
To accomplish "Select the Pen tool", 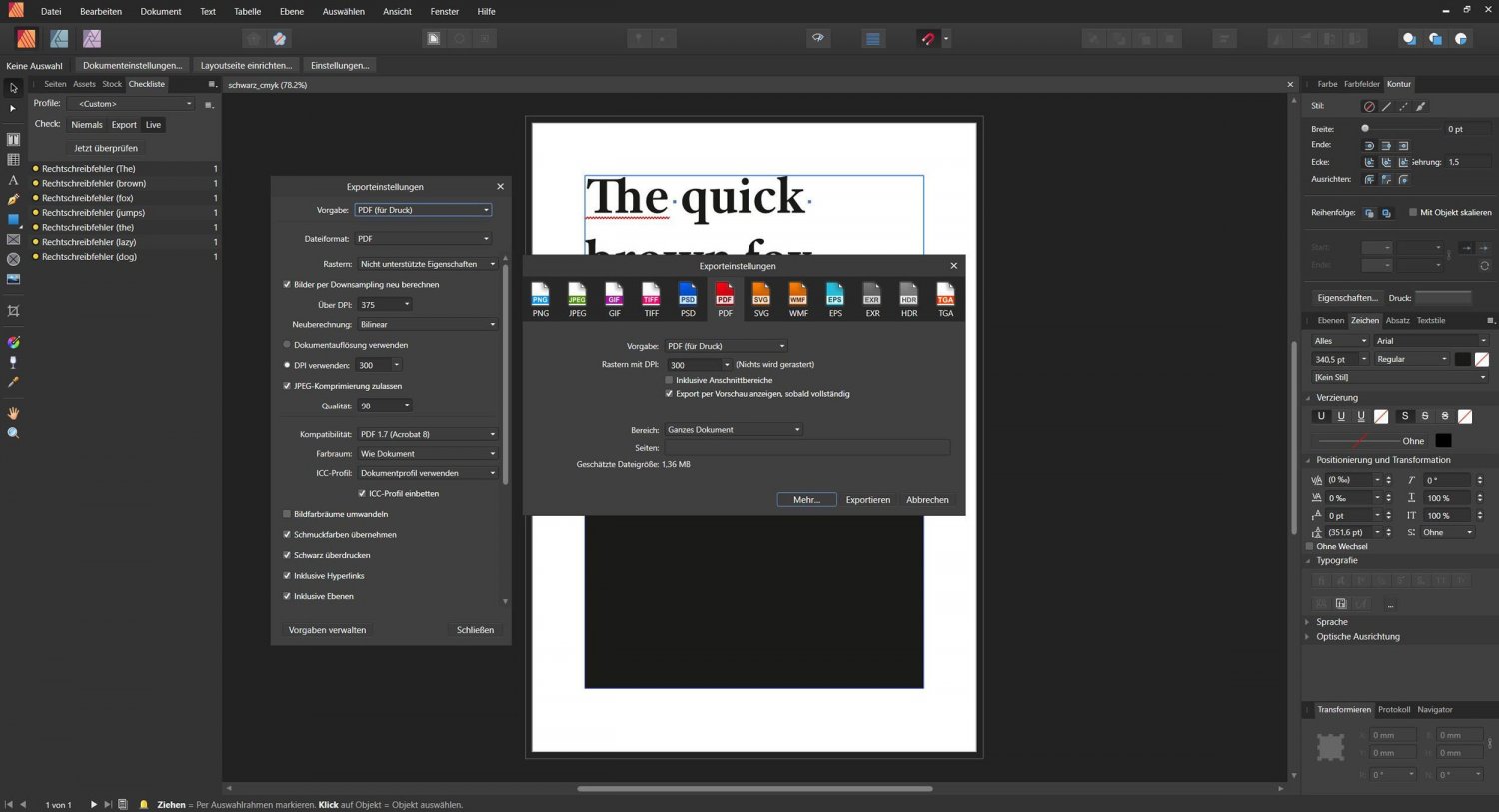I will [13, 199].
